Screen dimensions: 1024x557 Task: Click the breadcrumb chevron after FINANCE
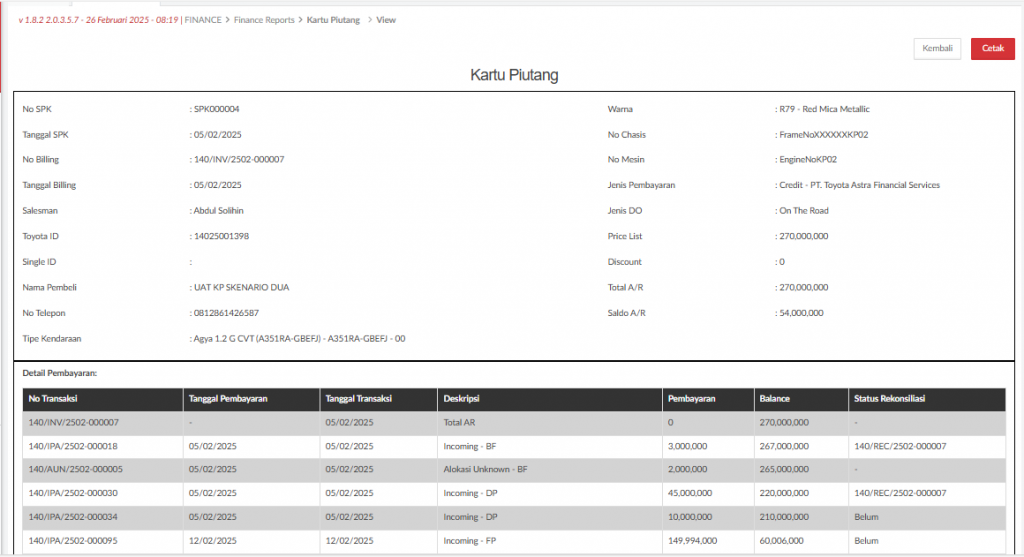(228, 20)
